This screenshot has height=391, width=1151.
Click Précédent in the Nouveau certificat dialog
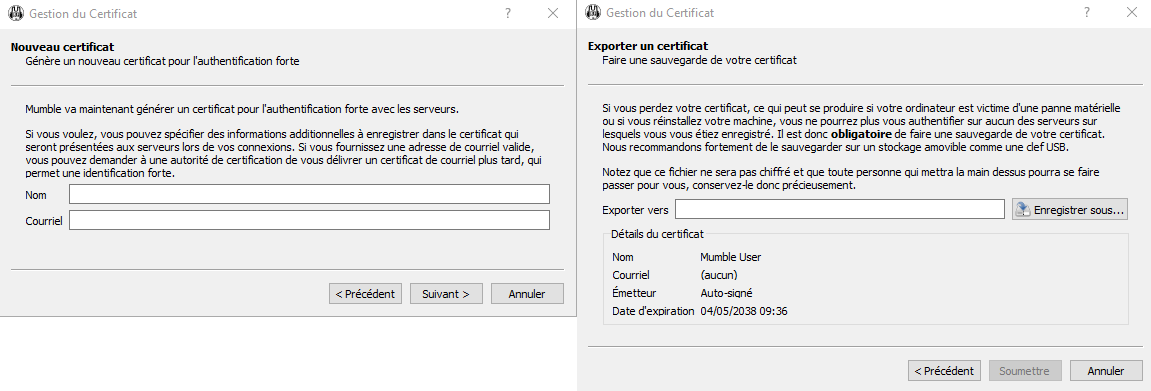click(x=366, y=293)
